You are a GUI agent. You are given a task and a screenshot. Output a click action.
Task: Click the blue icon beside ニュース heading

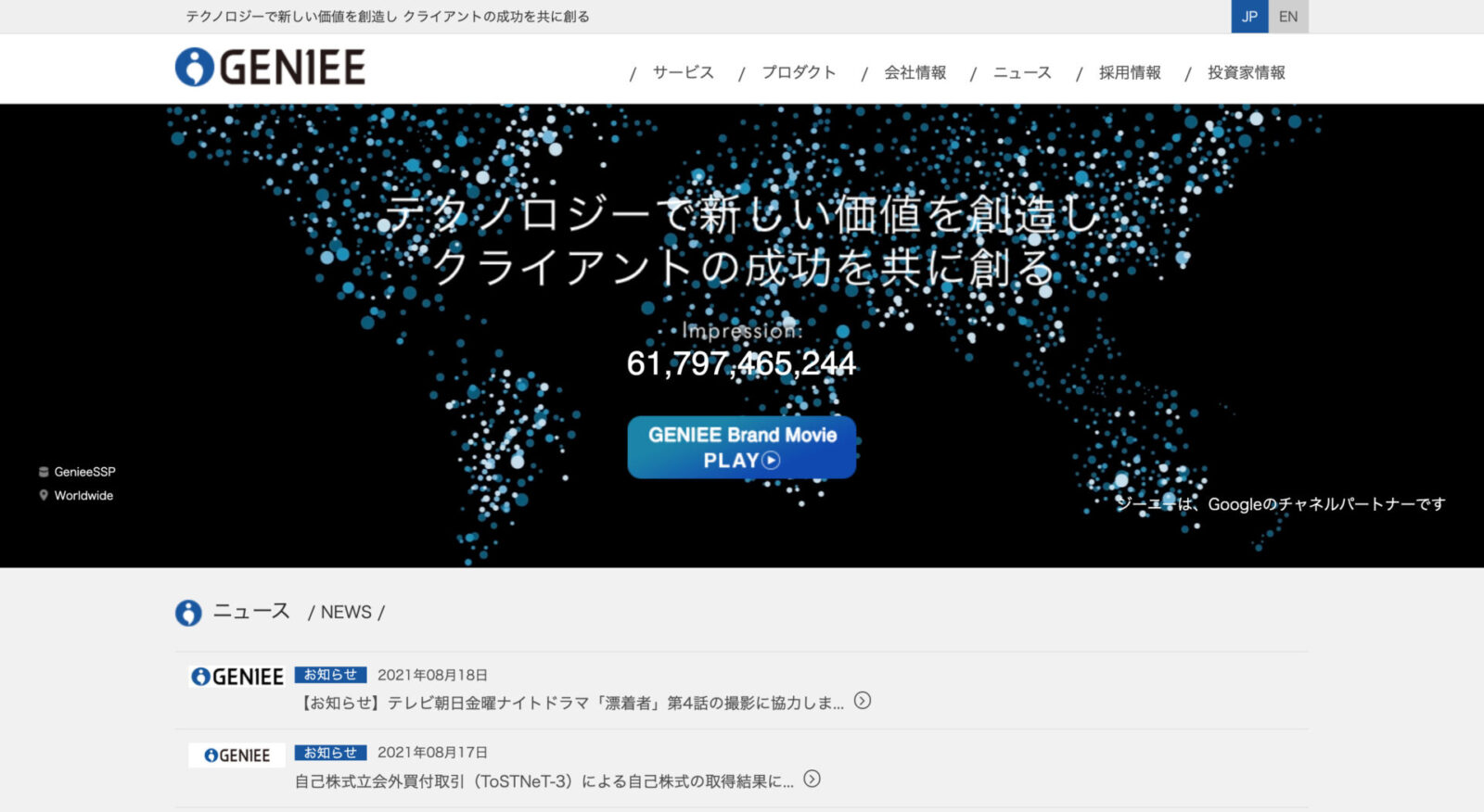188,613
